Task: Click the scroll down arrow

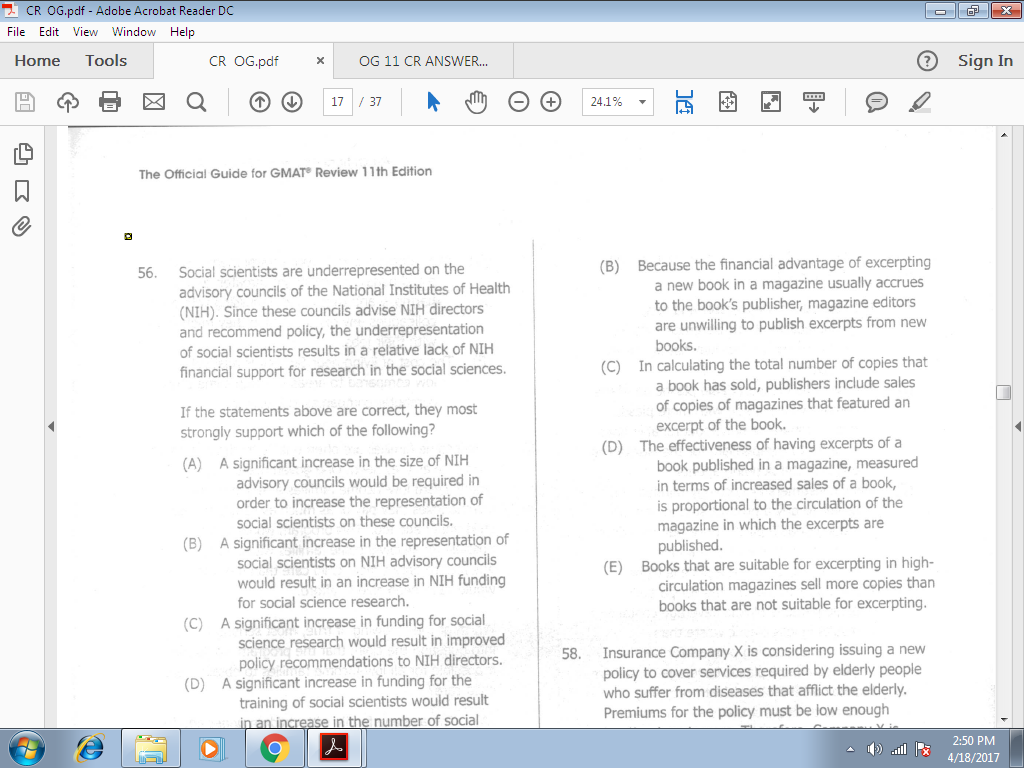Action: tap(1003, 720)
